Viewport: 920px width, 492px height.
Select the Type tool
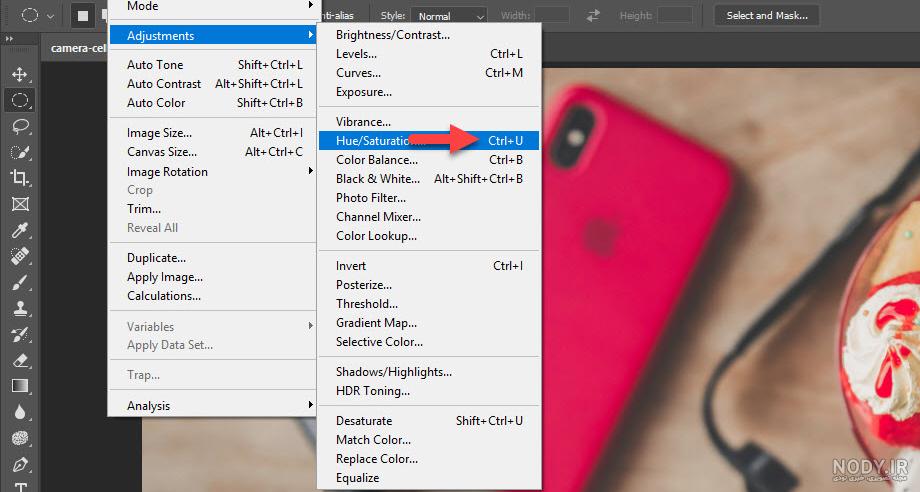(20, 486)
